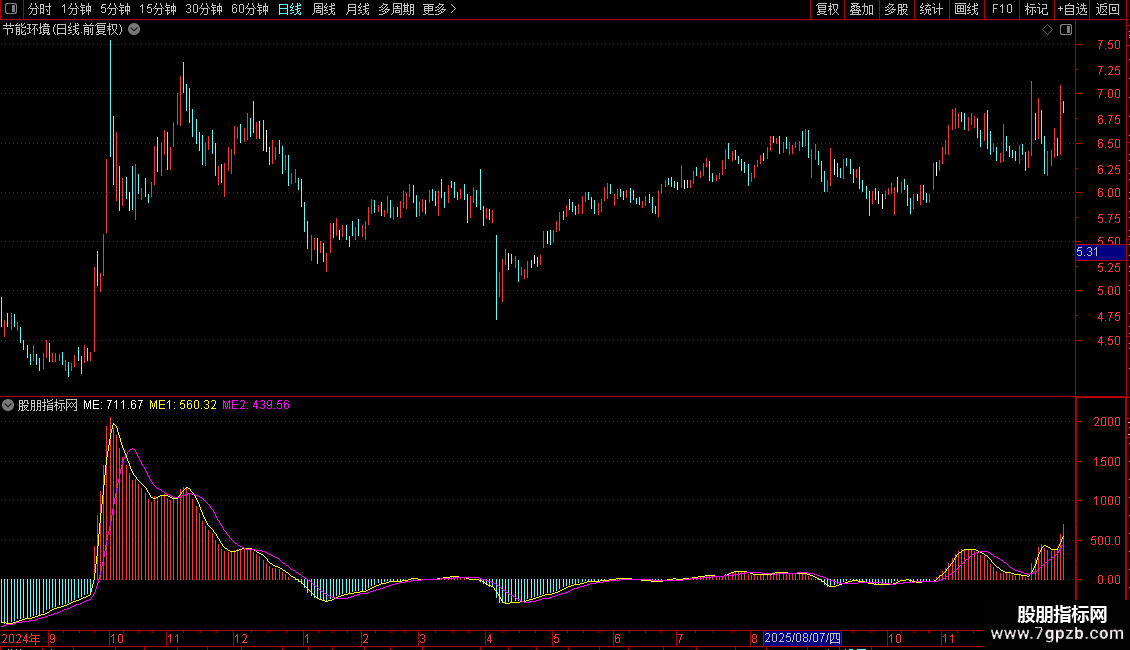Open dropdown beside 股朋指标网 indicator name
Viewport: 1130px width, 650px height.
tap(8, 405)
